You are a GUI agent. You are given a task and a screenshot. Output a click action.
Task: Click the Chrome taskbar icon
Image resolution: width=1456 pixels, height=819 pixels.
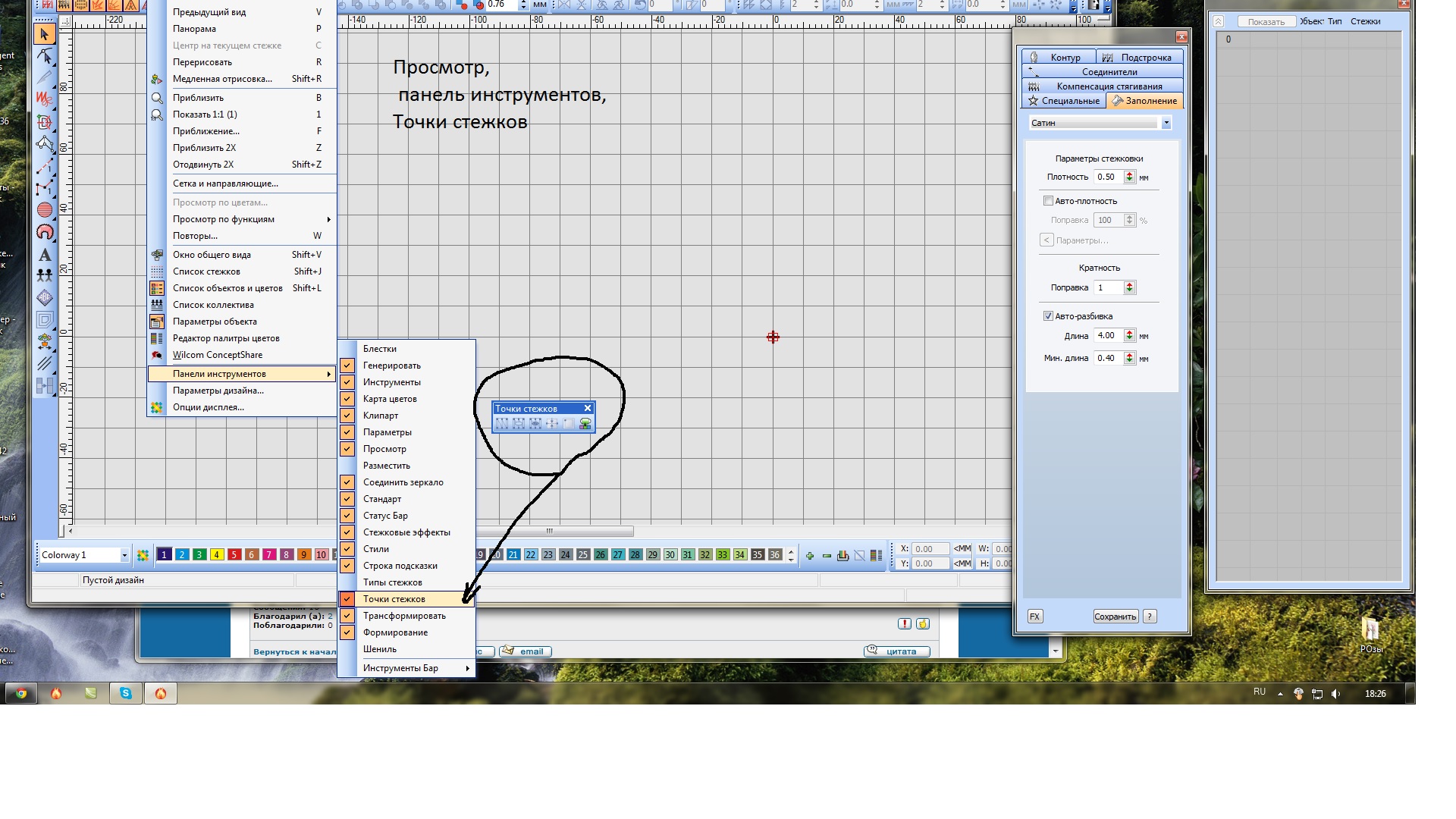pos(21,693)
